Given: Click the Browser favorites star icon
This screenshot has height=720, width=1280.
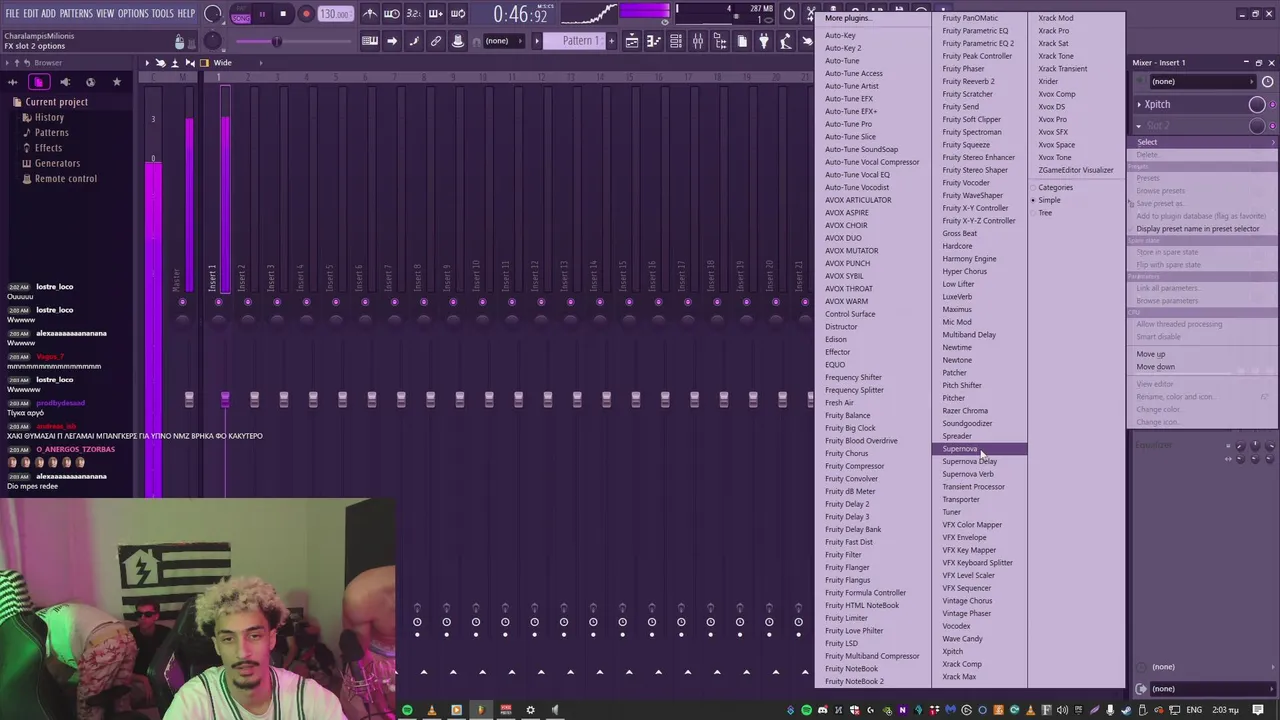Looking at the screenshot, I should (116, 82).
